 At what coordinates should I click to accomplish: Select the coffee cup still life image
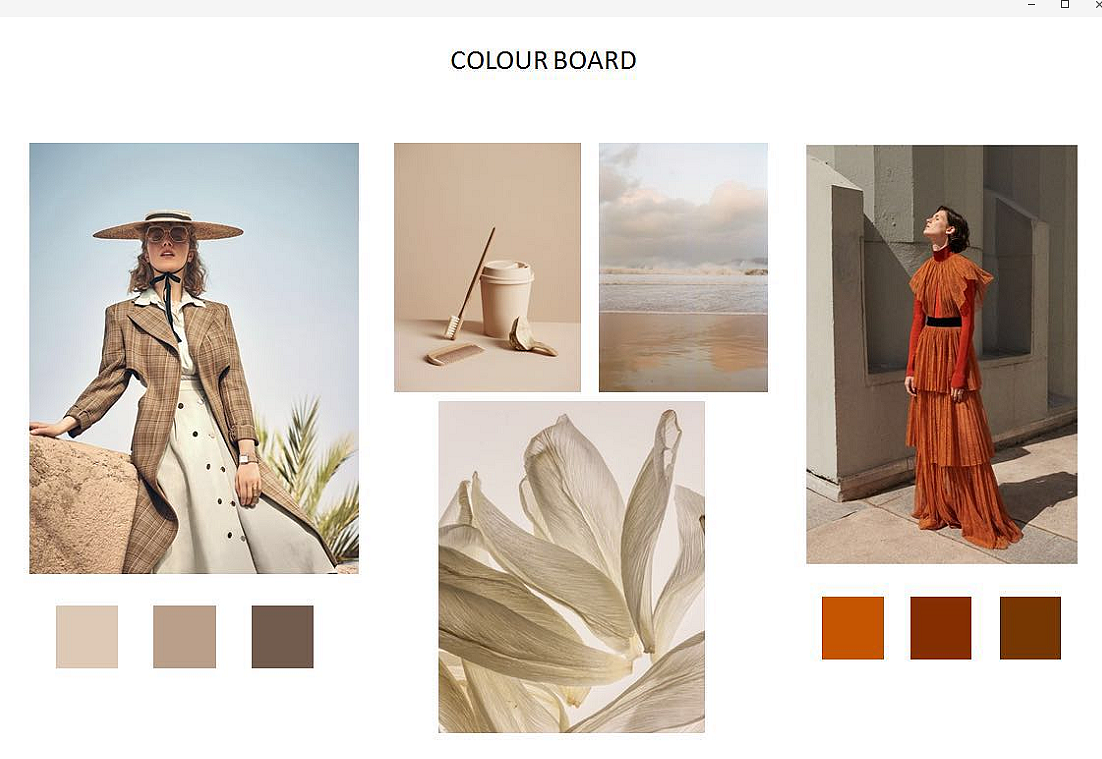(x=487, y=267)
